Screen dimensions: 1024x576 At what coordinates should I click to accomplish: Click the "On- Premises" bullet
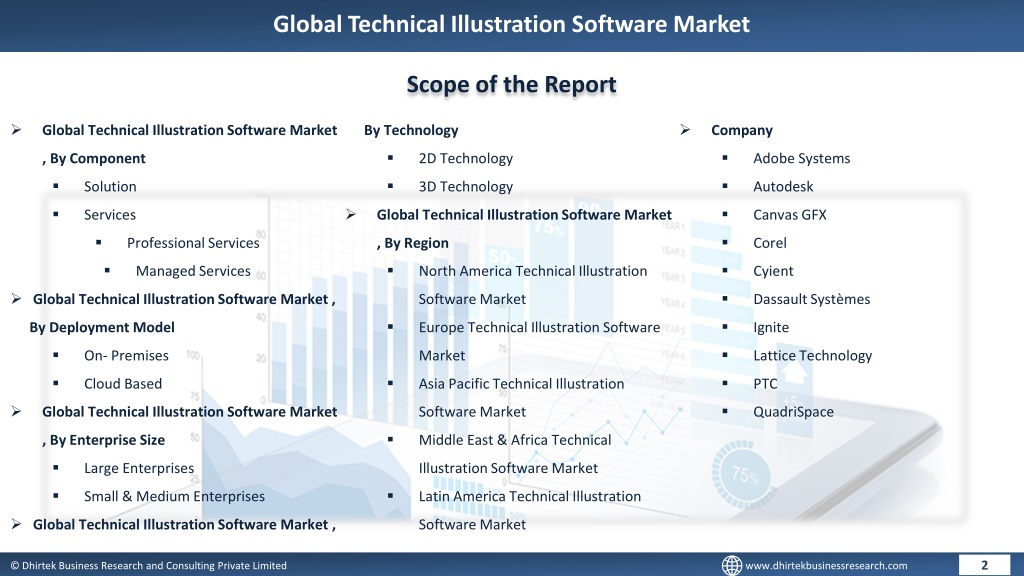pyautogui.click(x=126, y=355)
